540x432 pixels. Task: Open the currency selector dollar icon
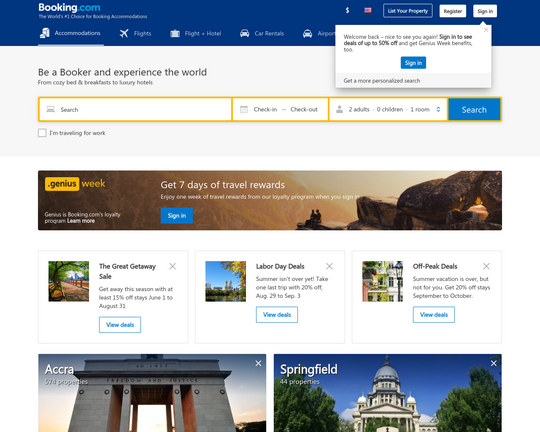click(x=347, y=11)
